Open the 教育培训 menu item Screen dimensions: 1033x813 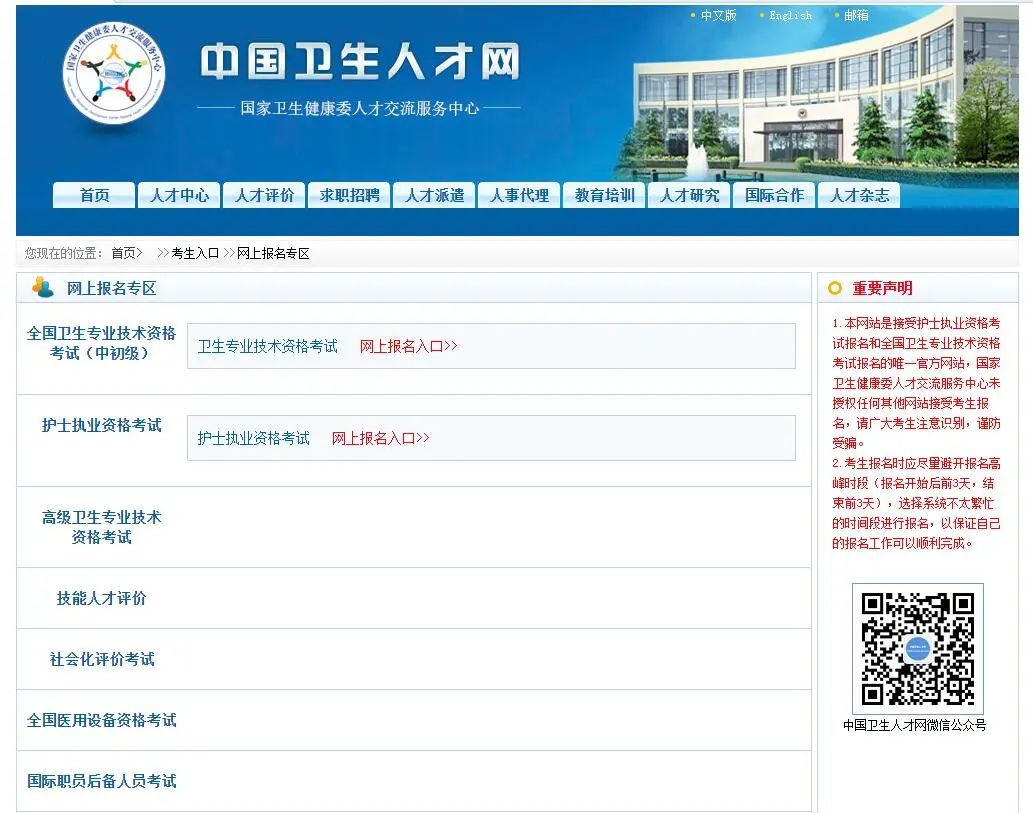pyautogui.click(x=604, y=195)
